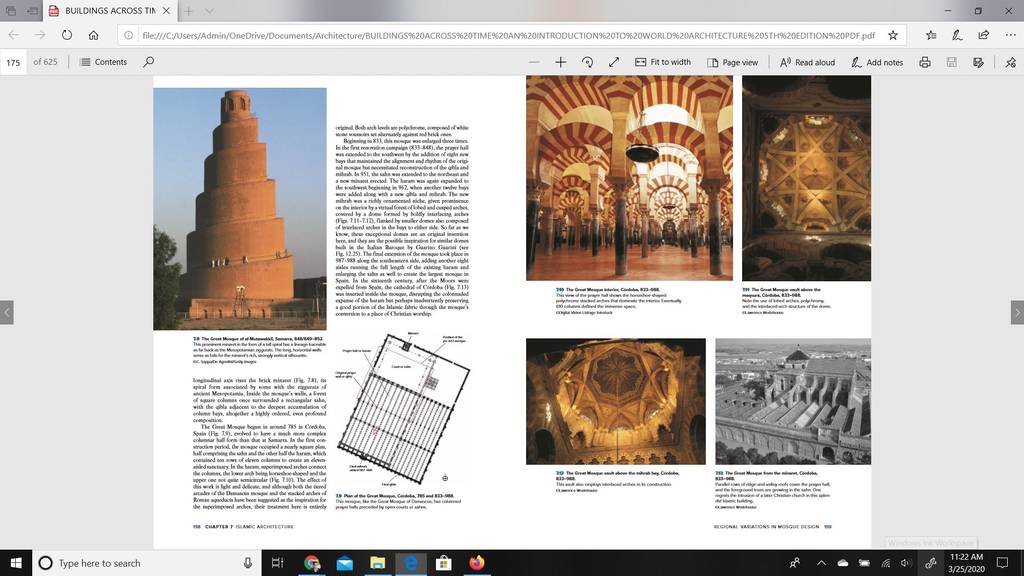Enter full screen view
Screen dimensions: 1024x576
614,62
